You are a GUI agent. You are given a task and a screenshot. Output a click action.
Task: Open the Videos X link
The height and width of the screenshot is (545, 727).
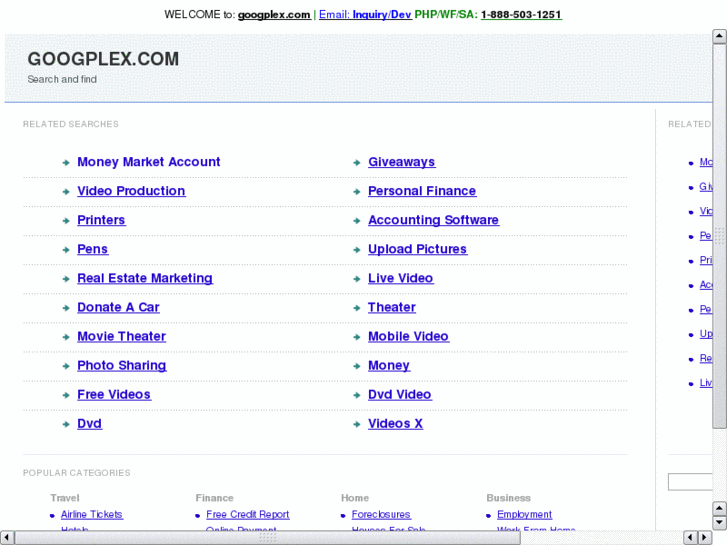[x=395, y=424]
